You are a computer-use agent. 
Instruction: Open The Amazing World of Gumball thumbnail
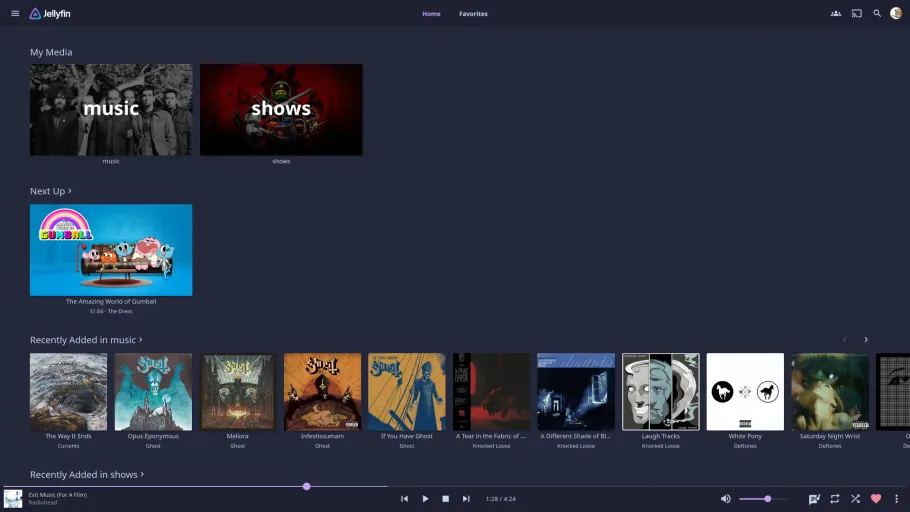coord(111,250)
